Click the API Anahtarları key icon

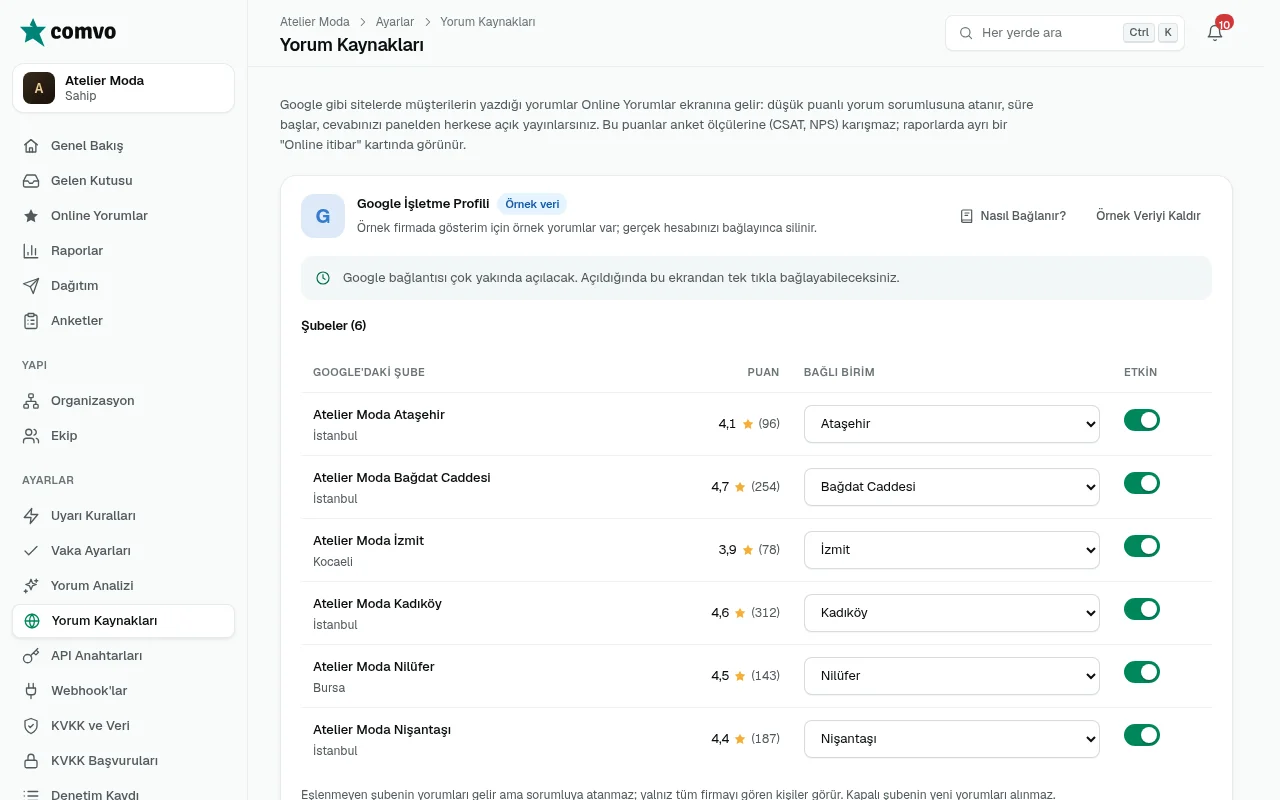[31, 656]
